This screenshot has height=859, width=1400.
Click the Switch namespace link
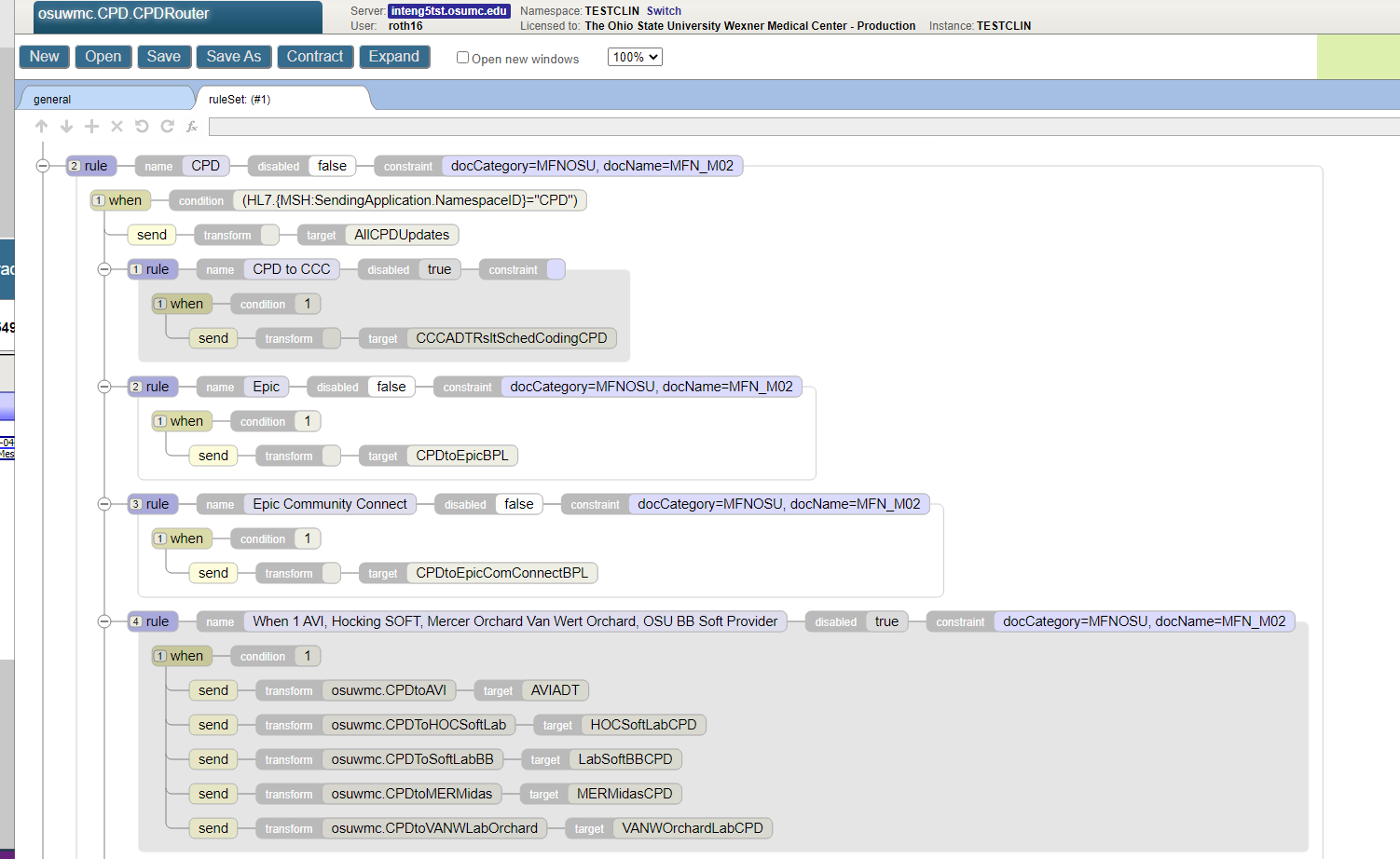664,11
